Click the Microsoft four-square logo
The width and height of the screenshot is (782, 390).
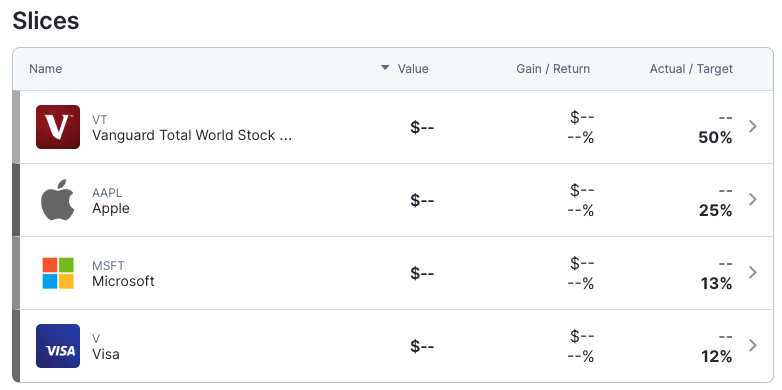pos(58,273)
